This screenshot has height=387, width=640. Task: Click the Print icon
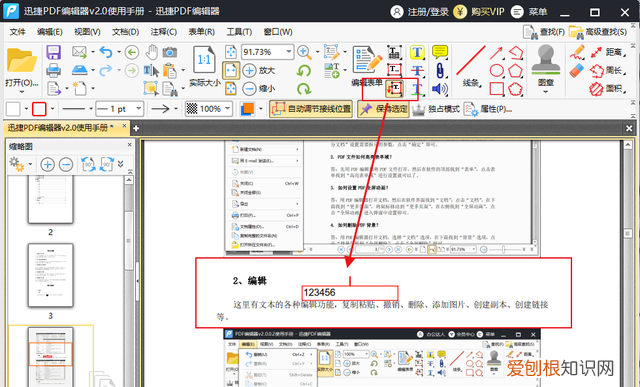point(53,70)
